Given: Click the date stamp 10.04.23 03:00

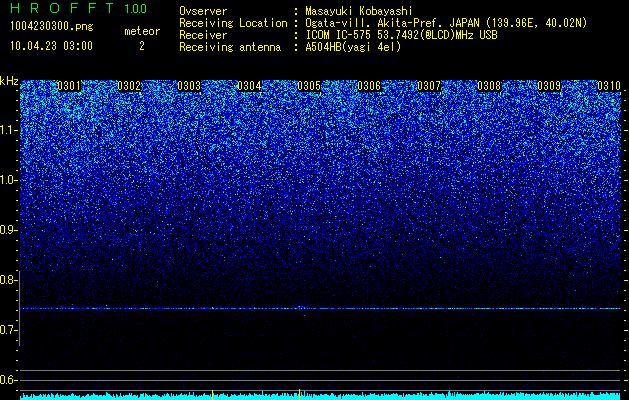Looking at the screenshot, I should (51, 46).
